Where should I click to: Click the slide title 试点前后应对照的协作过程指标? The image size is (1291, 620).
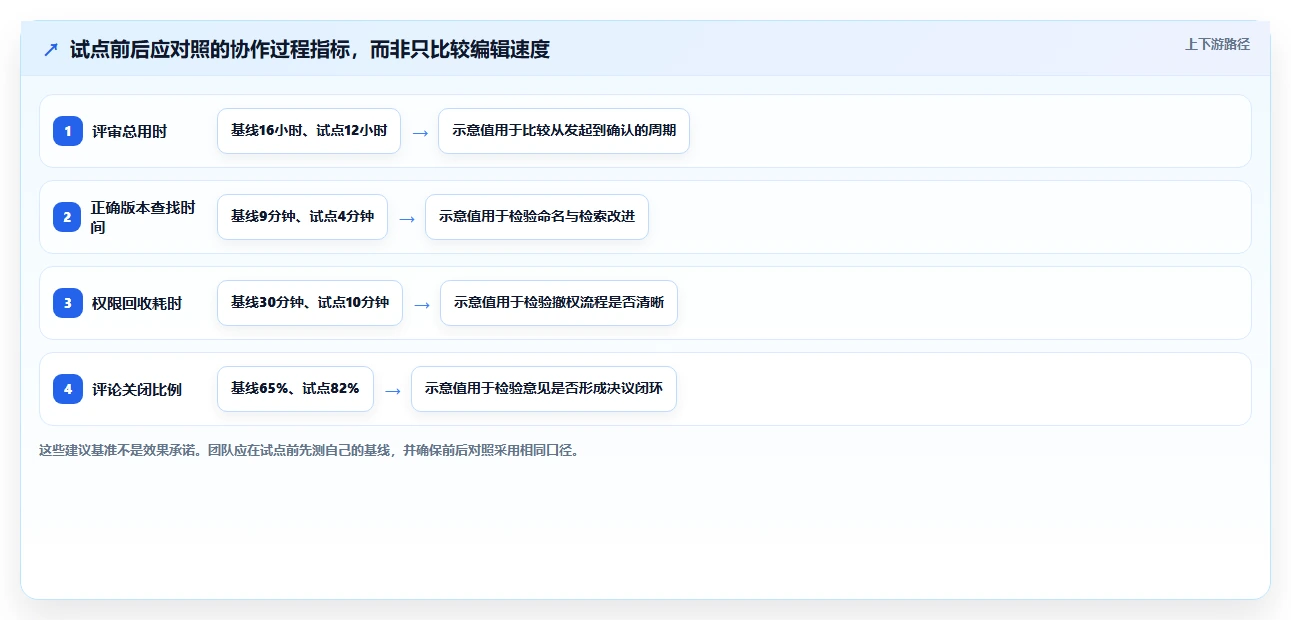(x=310, y=49)
